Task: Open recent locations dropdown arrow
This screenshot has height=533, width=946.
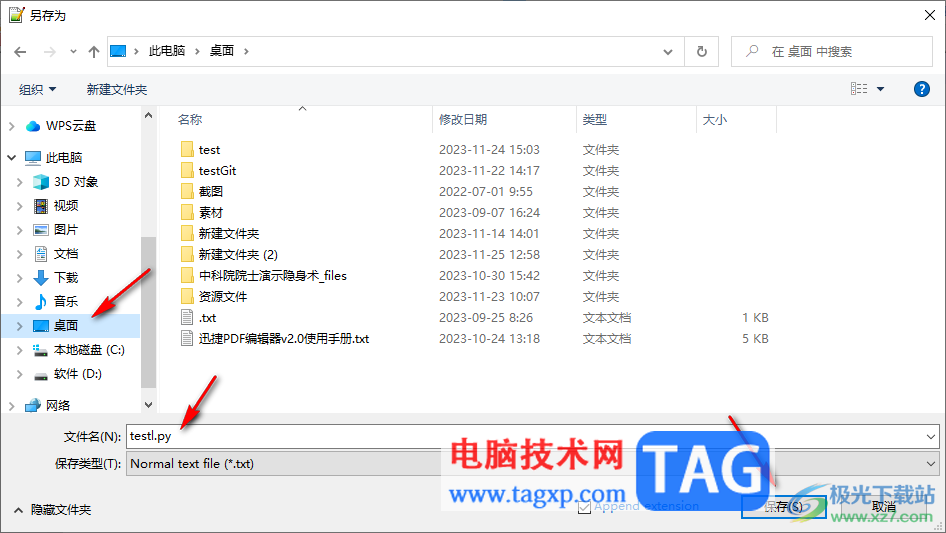Action: click(73, 52)
